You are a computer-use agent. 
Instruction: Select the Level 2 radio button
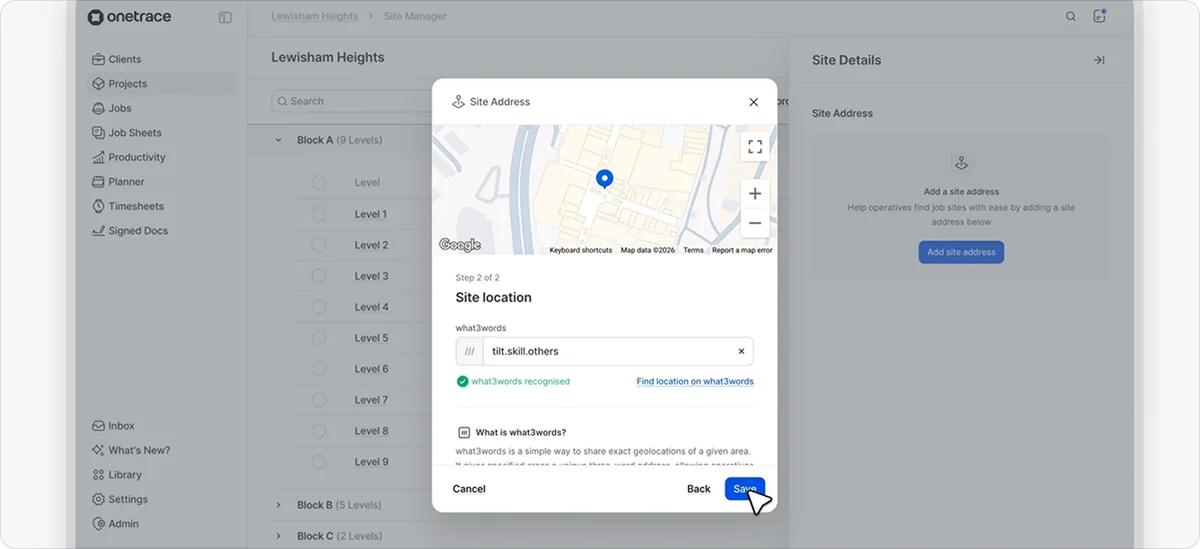(319, 245)
